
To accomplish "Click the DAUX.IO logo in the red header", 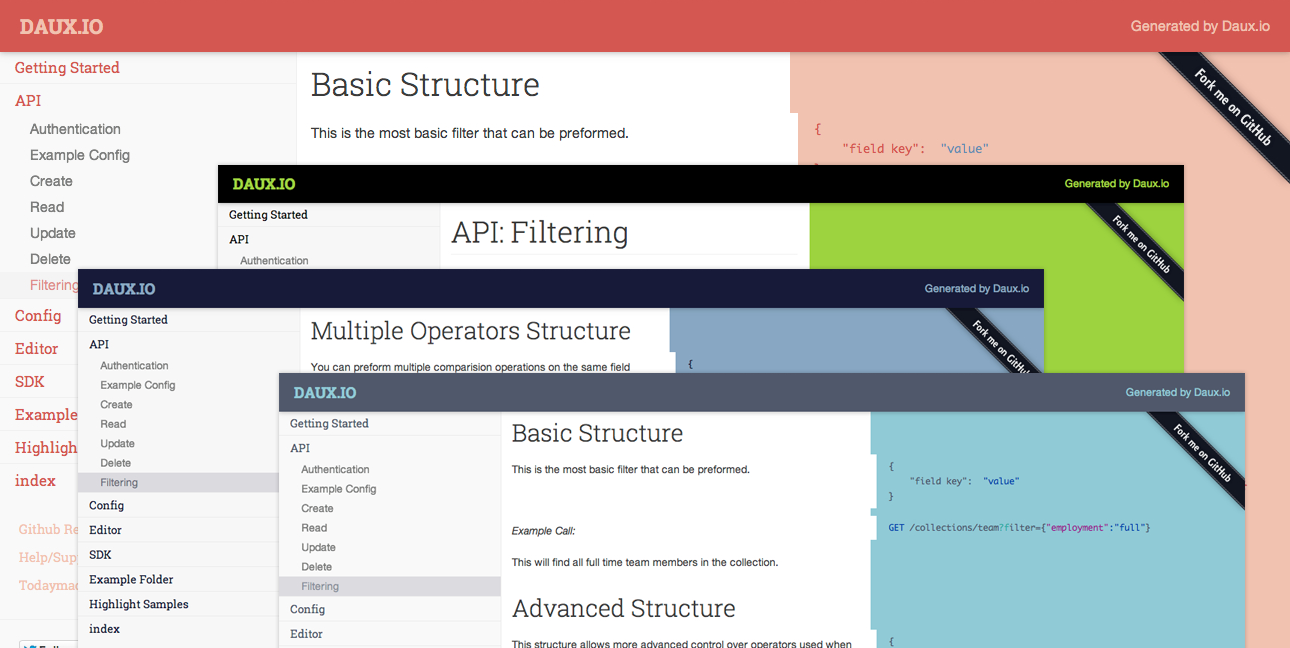I will [61, 27].
